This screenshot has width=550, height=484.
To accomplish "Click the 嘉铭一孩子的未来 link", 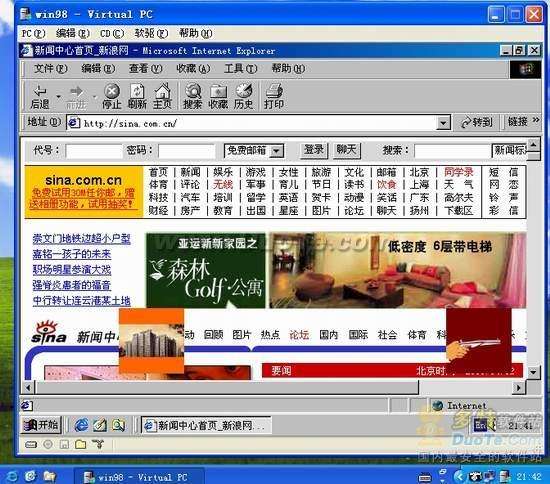I will 72,254.
